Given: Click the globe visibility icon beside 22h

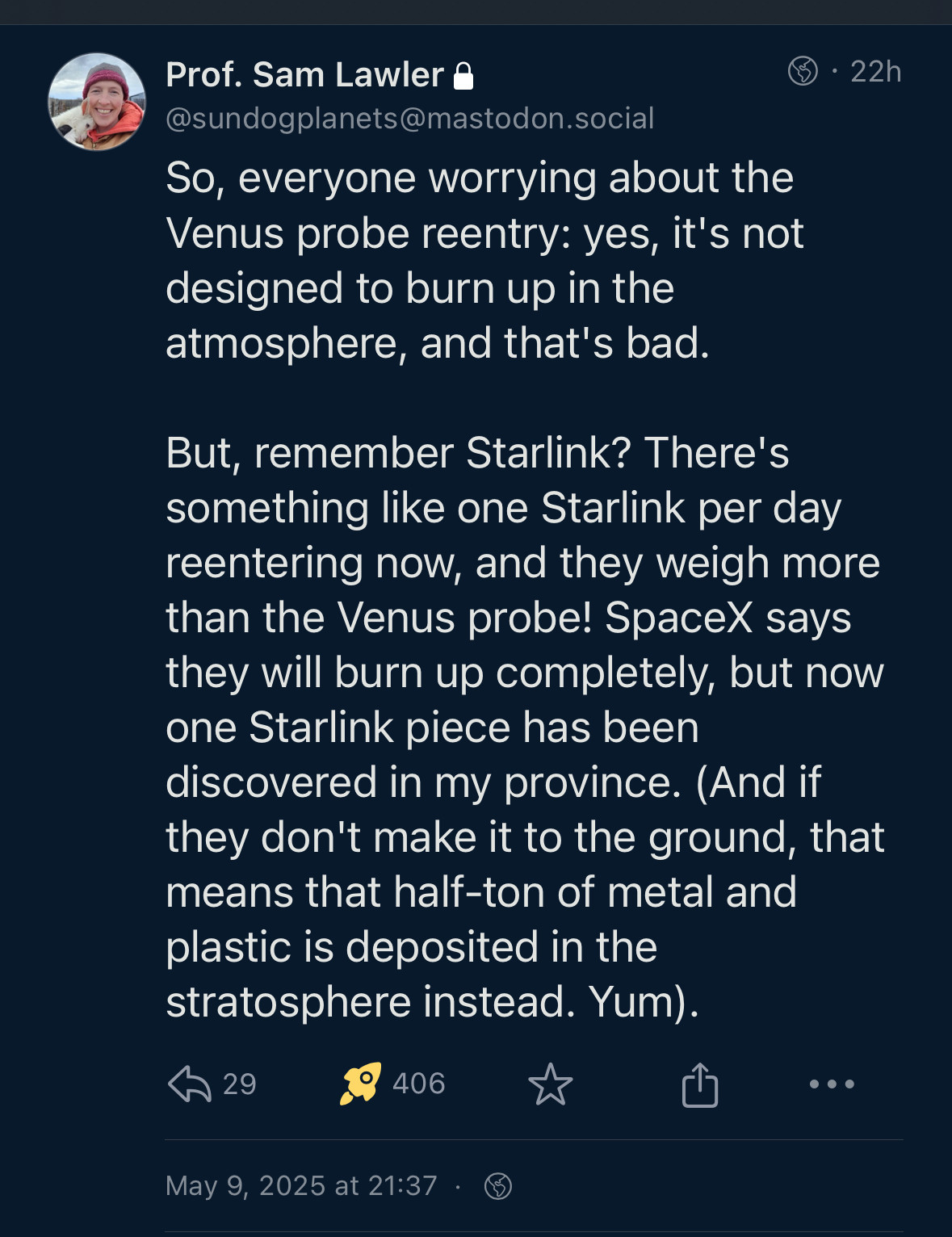Looking at the screenshot, I should coord(803,71).
